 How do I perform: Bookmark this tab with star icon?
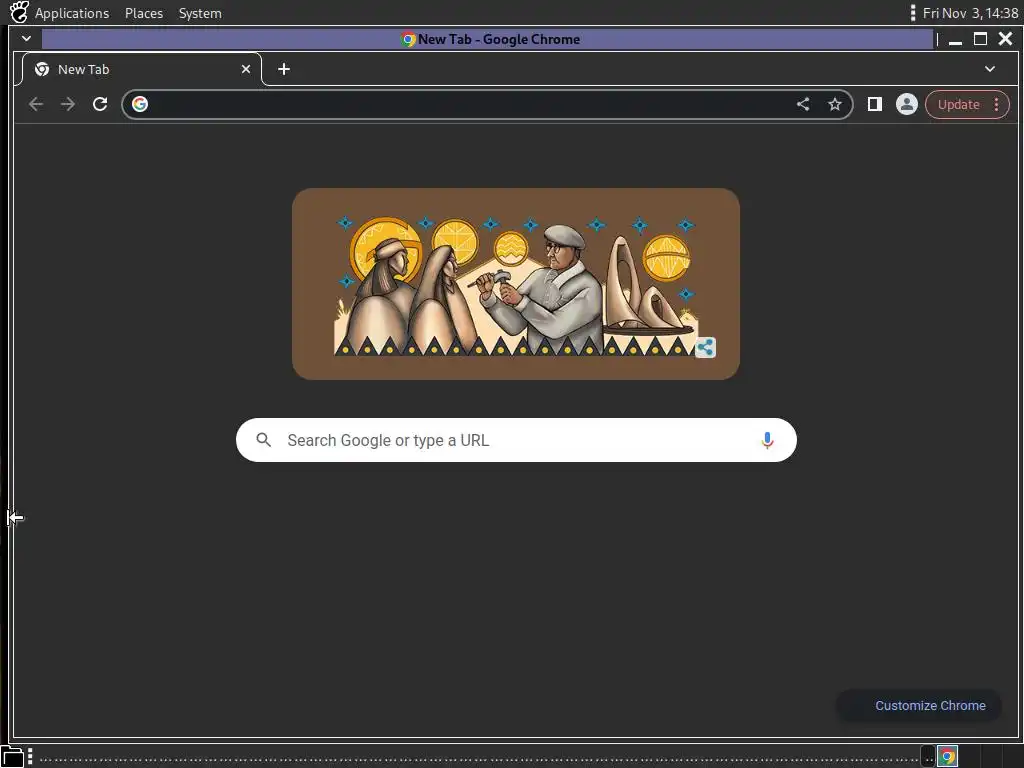tap(835, 104)
